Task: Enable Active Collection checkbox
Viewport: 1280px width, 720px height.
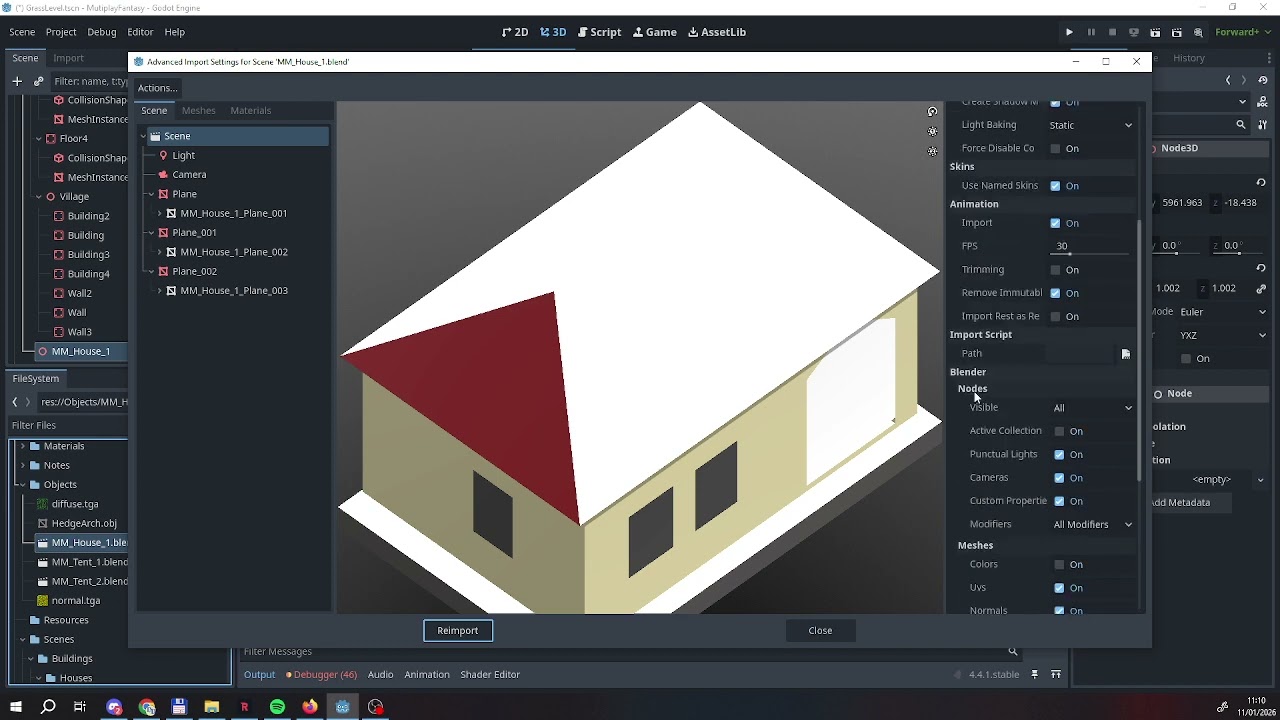Action: (x=1059, y=431)
